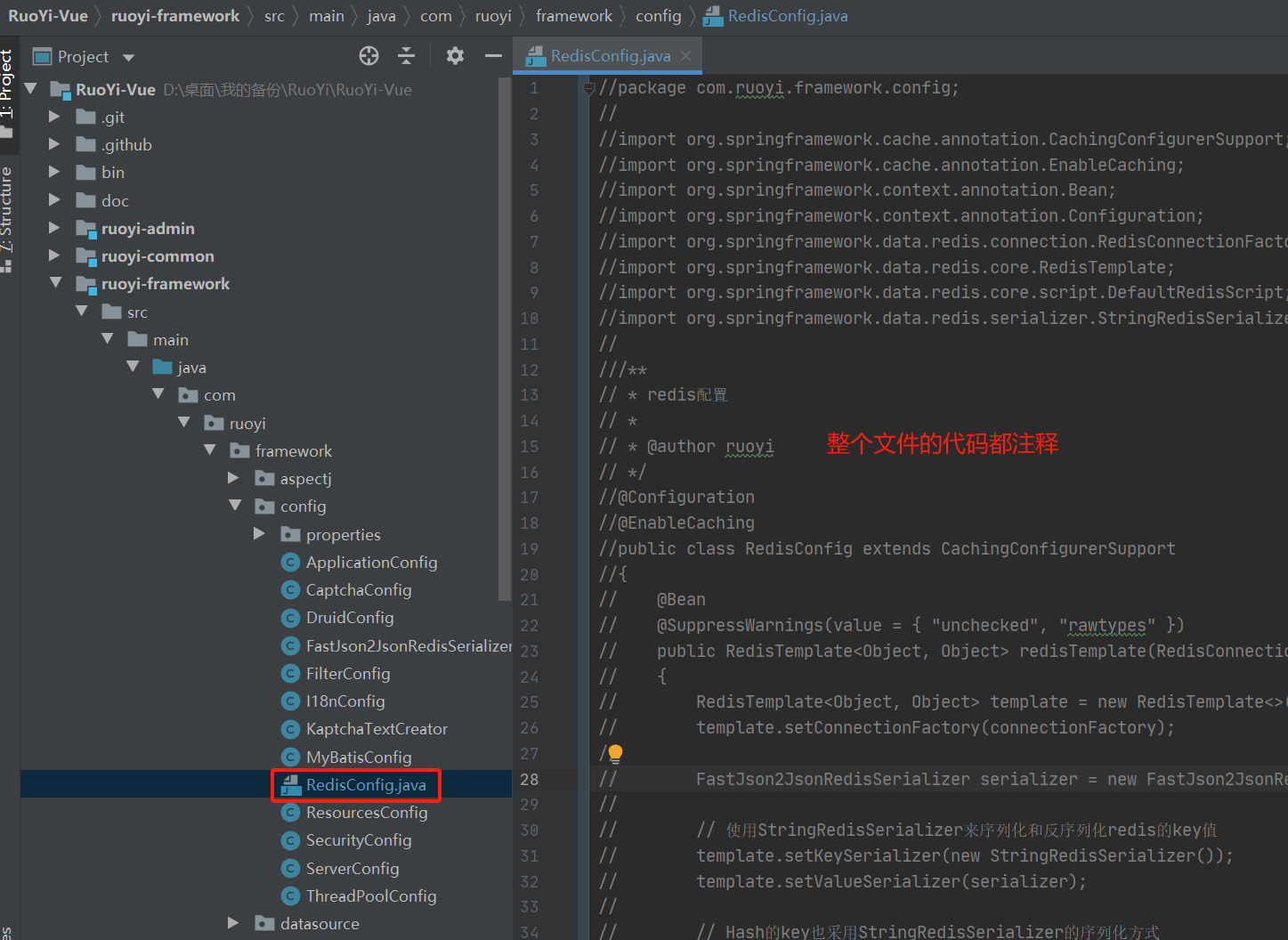Expand the datasource folder
The height and width of the screenshot is (940, 1288).
pyautogui.click(x=232, y=923)
